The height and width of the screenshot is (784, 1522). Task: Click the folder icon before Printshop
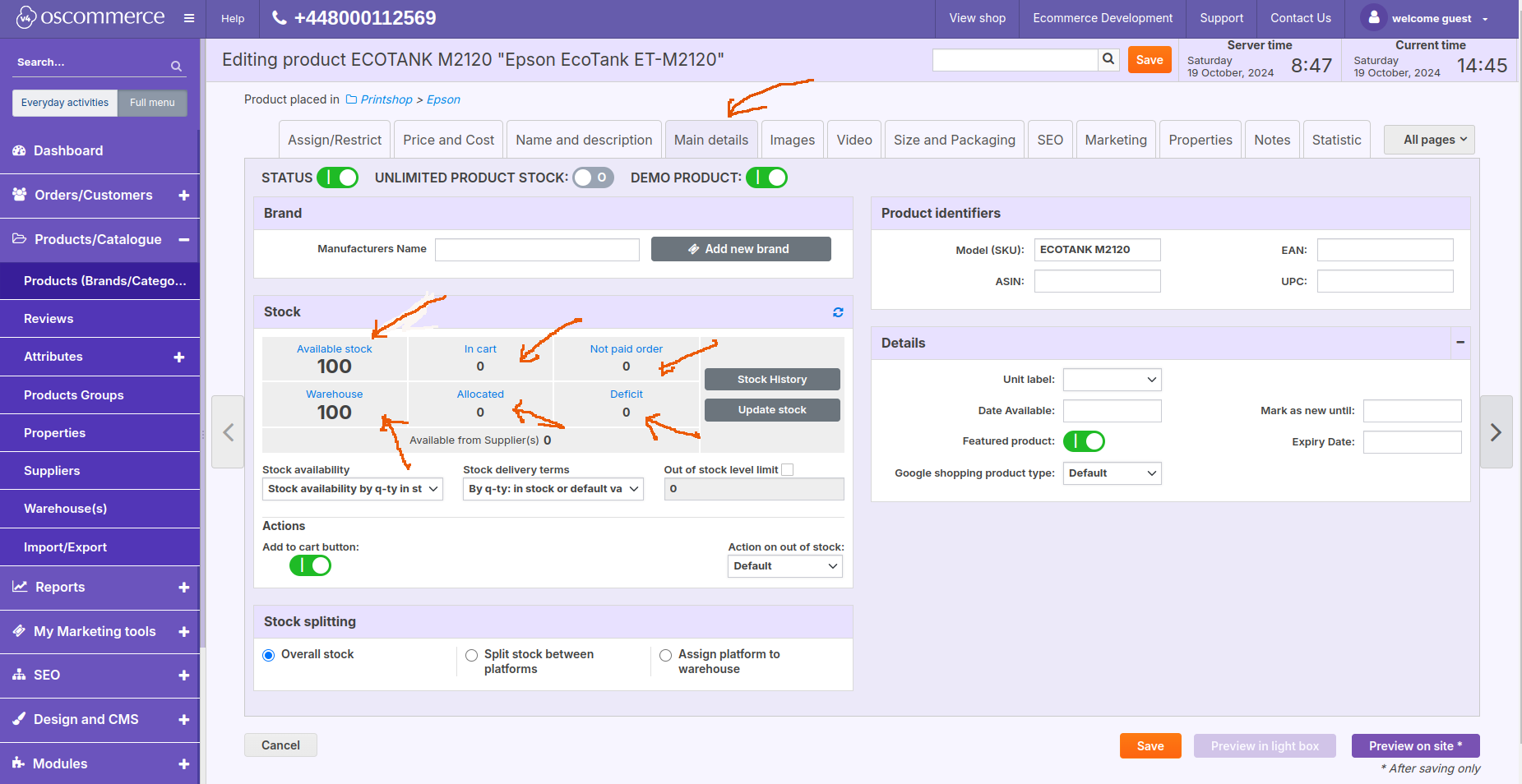[x=351, y=99]
